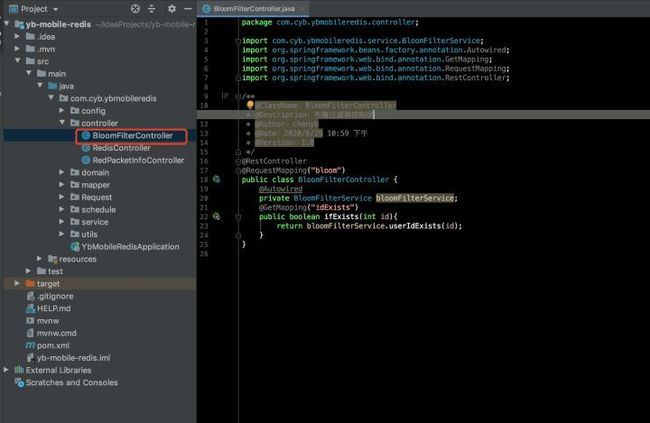Fold the Javadoc comment at line 9
The height and width of the screenshot is (423, 650).
pos(238,97)
